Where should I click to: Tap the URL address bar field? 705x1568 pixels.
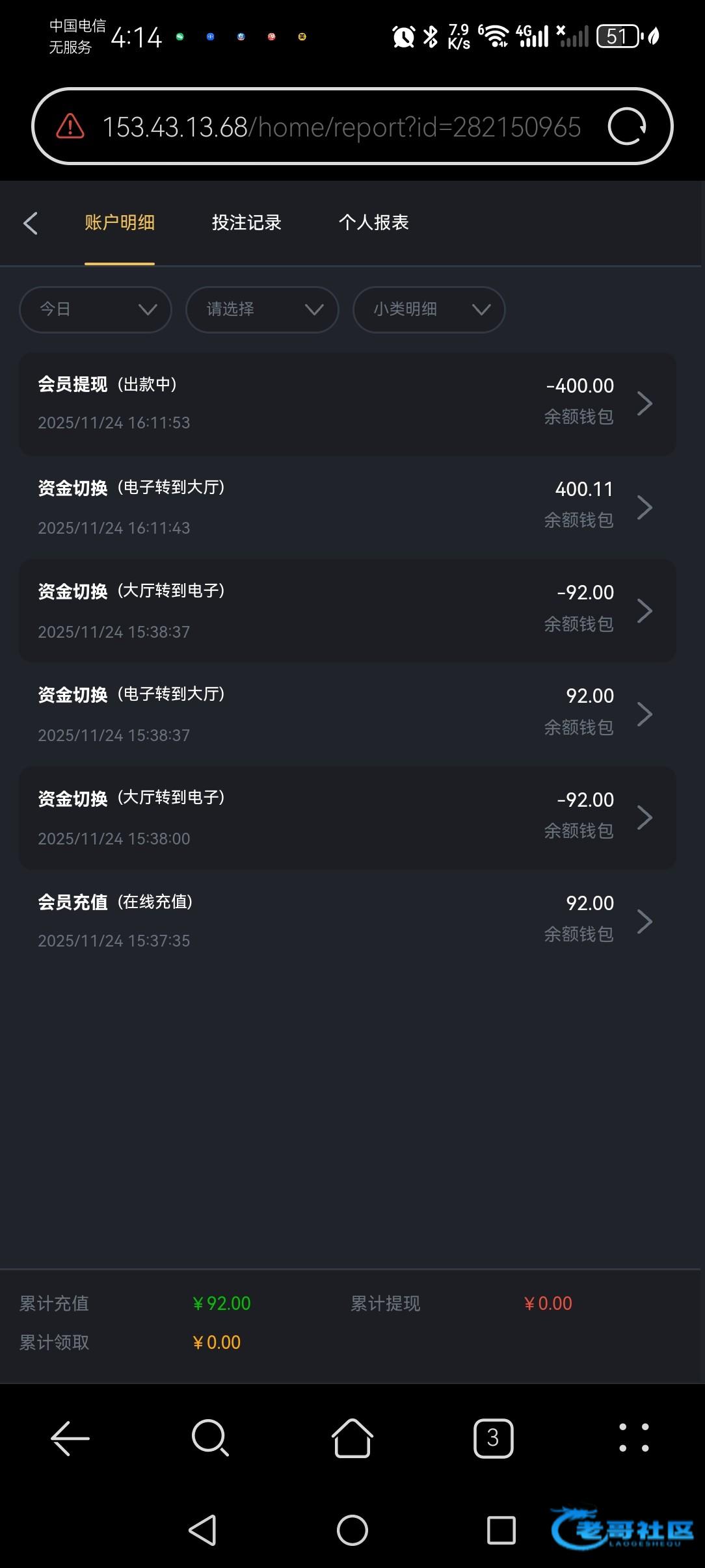pyautogui.click(x=341, y=127)
